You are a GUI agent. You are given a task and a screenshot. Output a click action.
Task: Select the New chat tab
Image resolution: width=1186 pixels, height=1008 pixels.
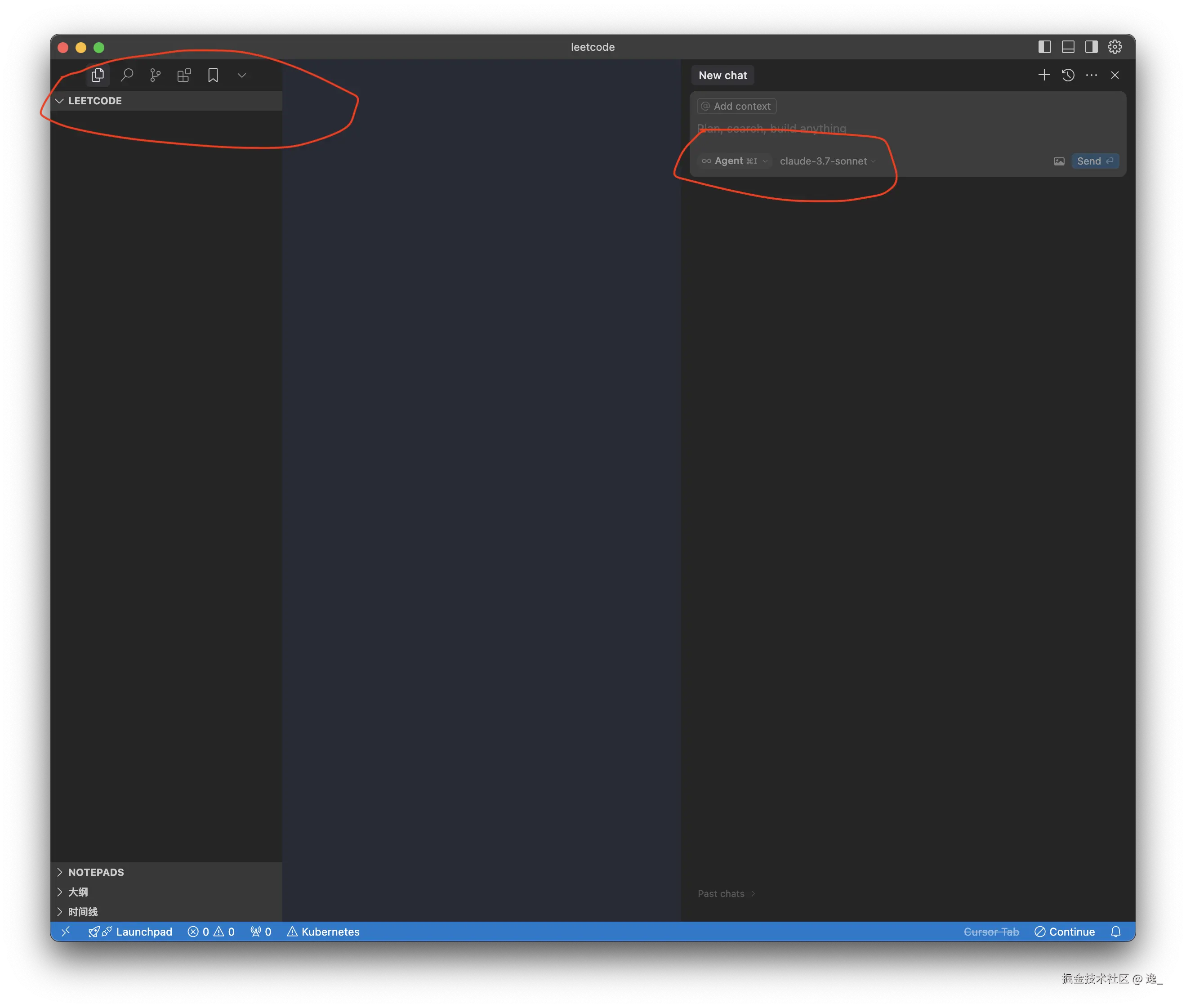pos(722,76)
